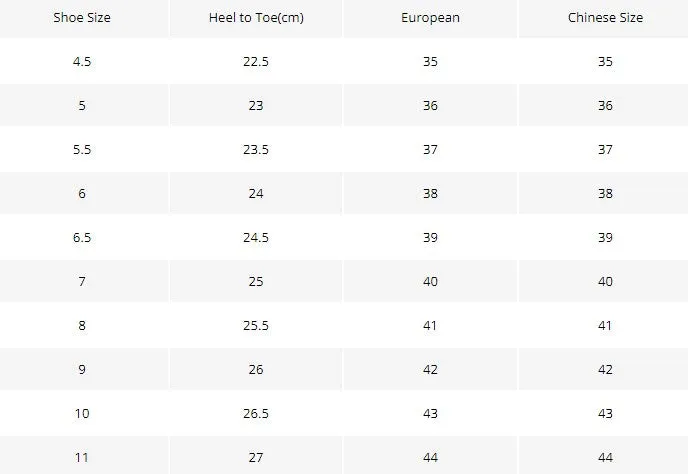This screenshot has height=474, width=688.
Task: Click heel to toe value 25.5
Action: point(256,326)
